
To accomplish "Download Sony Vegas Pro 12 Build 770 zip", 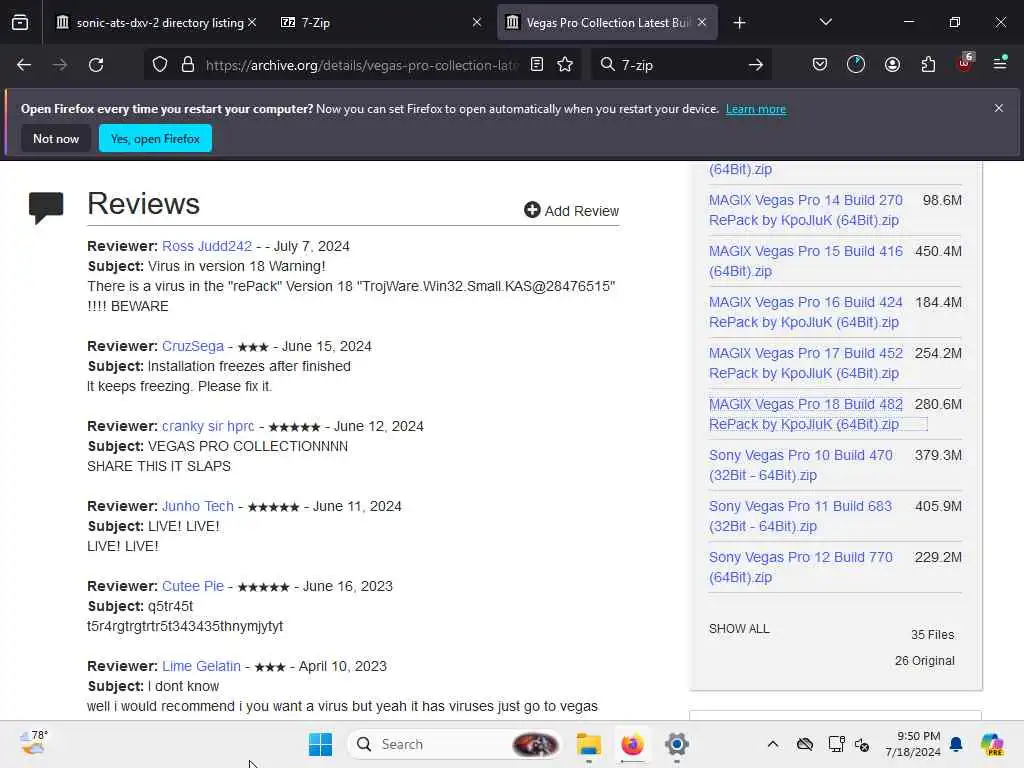I will pyautogui.click(x=801, y=567).
